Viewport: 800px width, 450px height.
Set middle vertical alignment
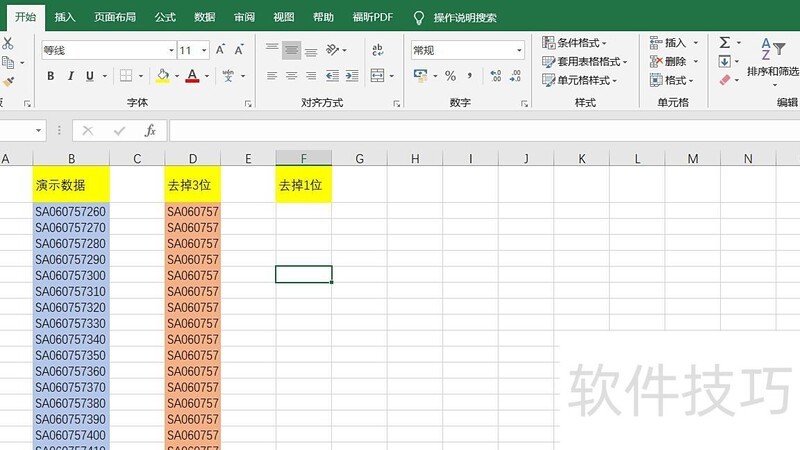click(x=291, y=50)
